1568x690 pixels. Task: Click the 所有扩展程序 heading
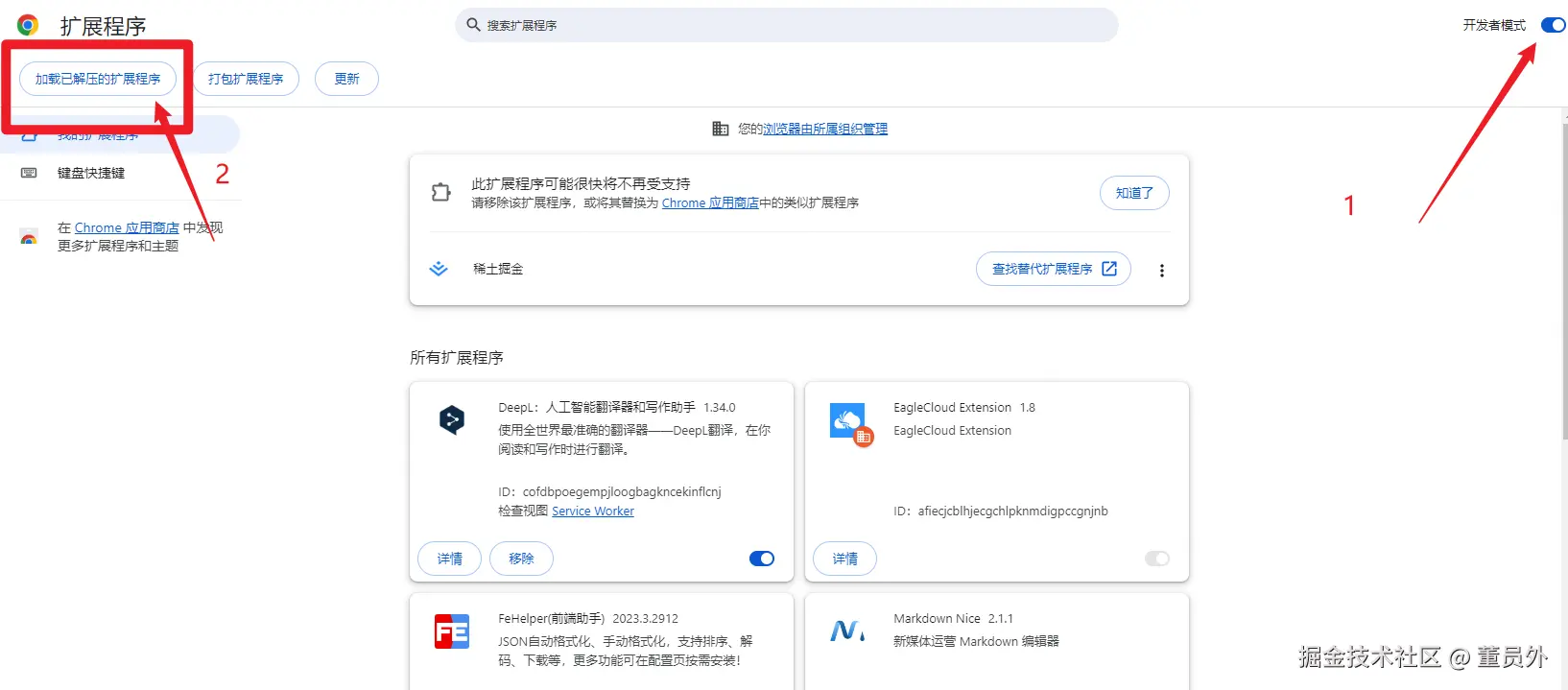(457, 358)
